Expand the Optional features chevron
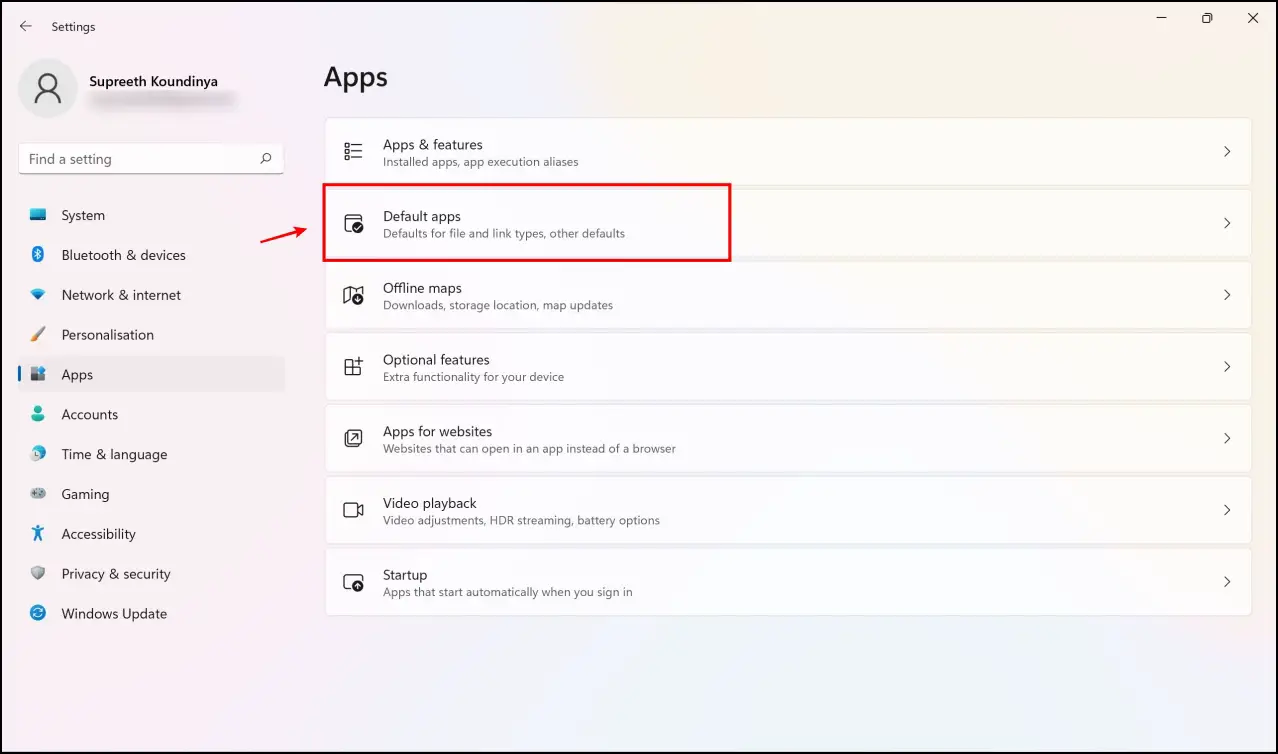Screen dimensions: 1278x754 click(x=1227, y=367)
